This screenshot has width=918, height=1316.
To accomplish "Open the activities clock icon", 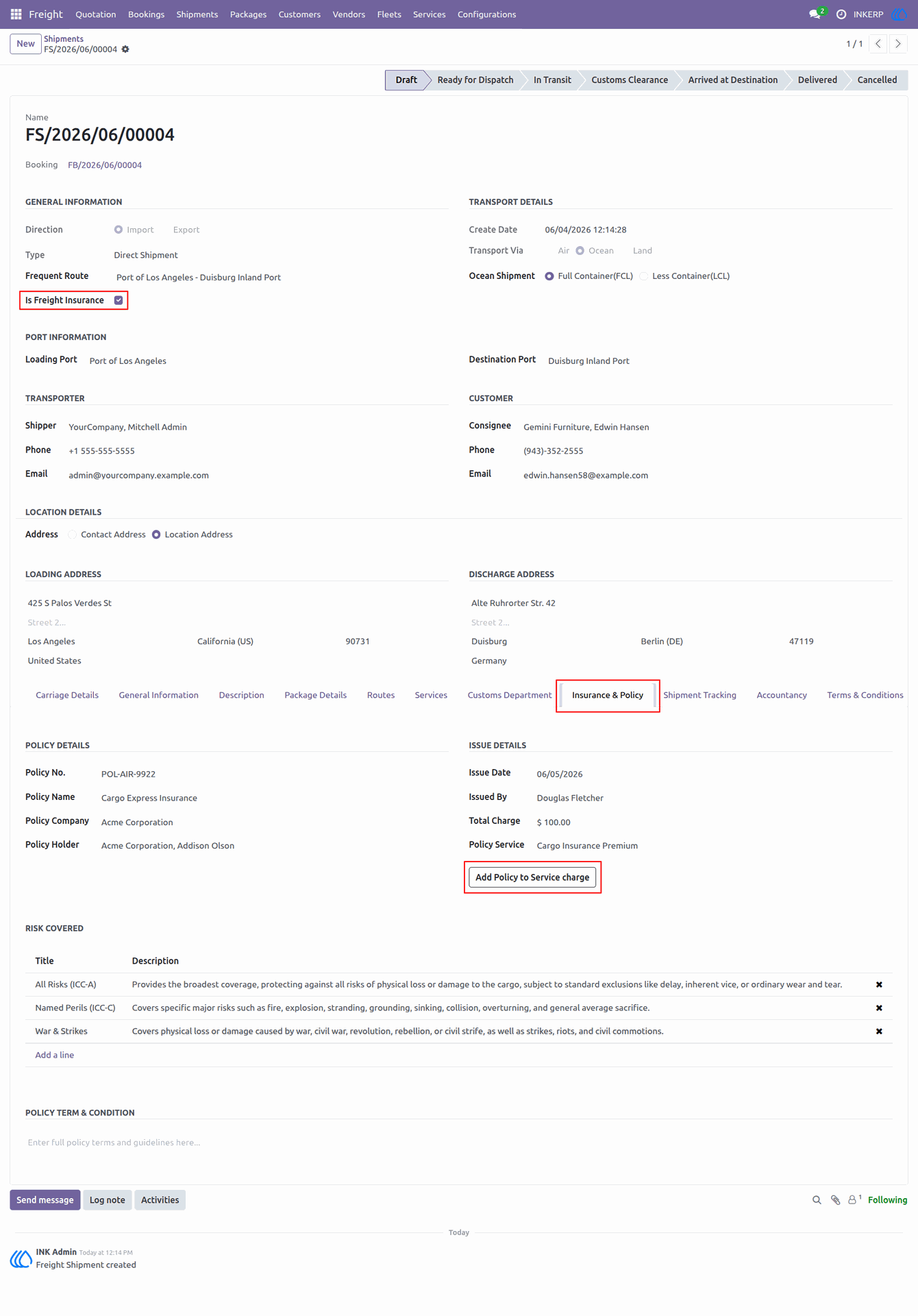I will [x=841, y=14].
